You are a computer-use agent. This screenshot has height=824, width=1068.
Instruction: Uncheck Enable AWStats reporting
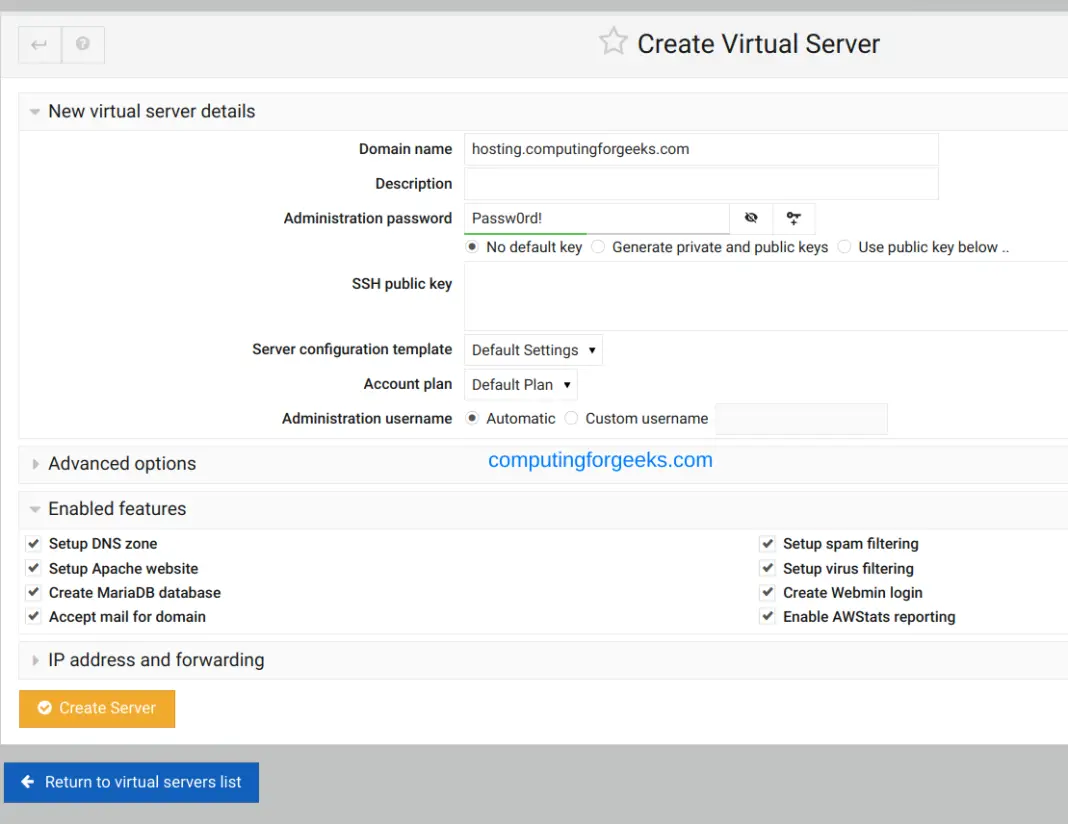(x=767, y=617)
